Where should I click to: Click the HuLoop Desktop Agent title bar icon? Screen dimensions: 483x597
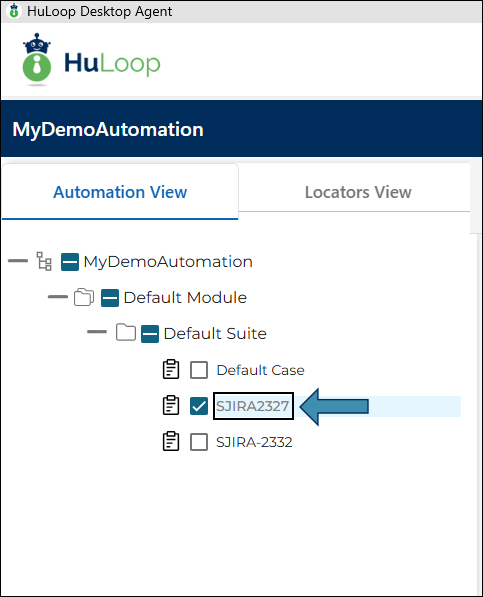[x=14, y=11]
